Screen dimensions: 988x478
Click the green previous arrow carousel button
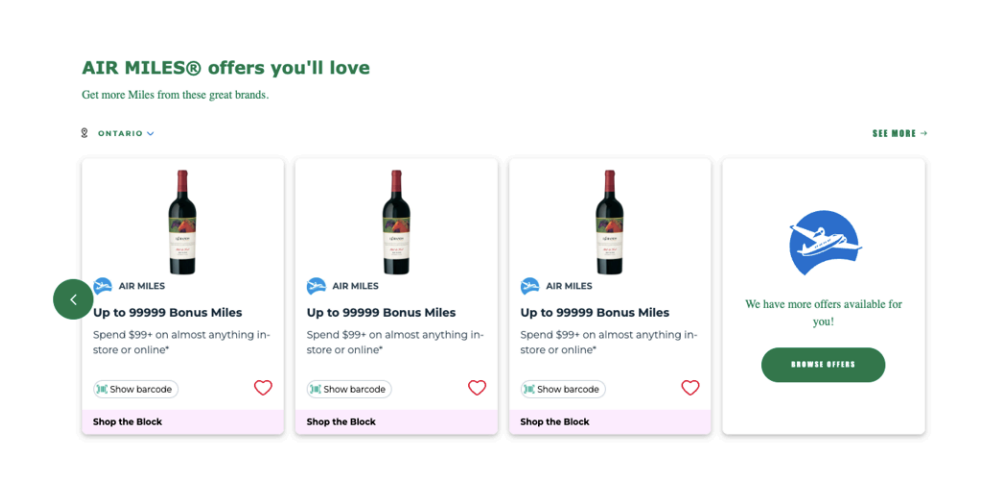click(x=73, y=299)
